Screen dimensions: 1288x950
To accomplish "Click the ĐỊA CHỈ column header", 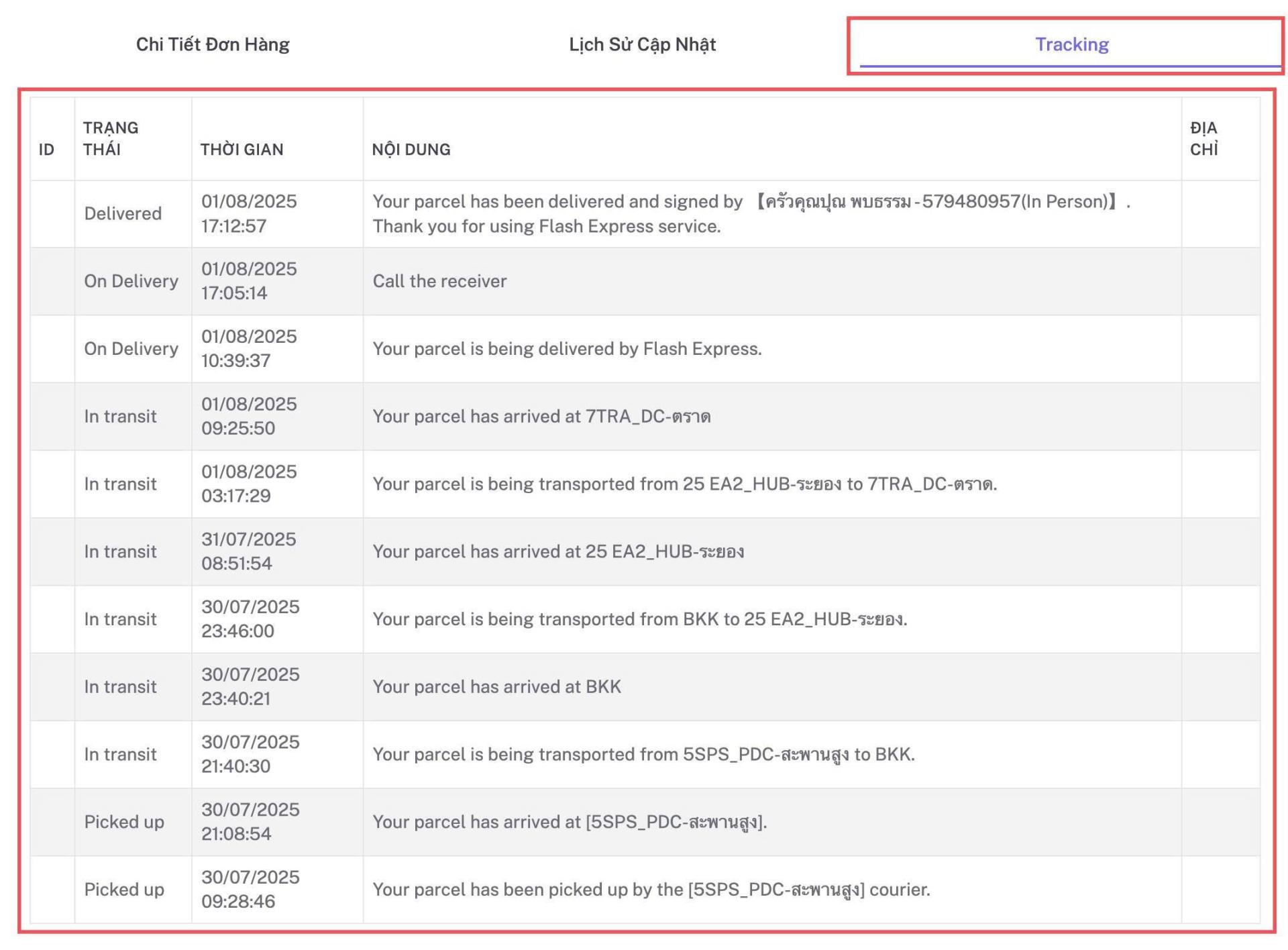I will [x=1203, y=138].
